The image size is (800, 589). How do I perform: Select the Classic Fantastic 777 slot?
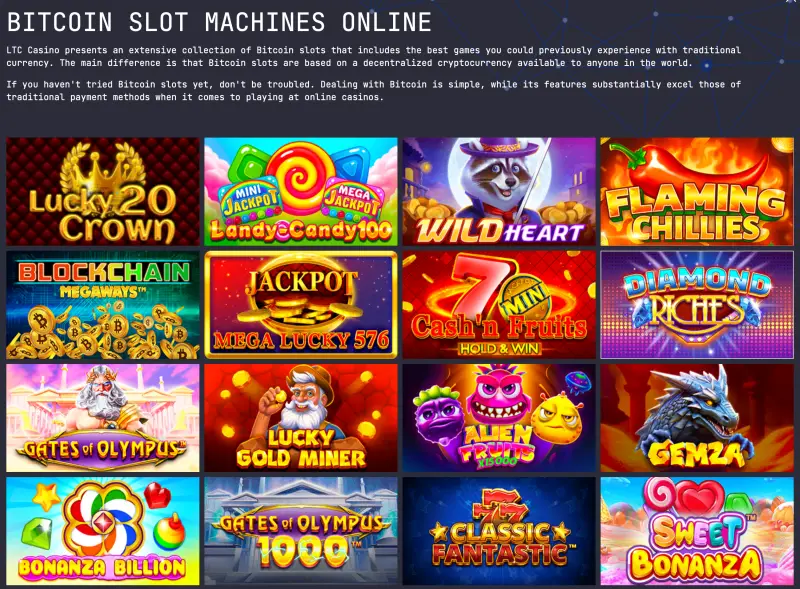click(x=499, y=531)
